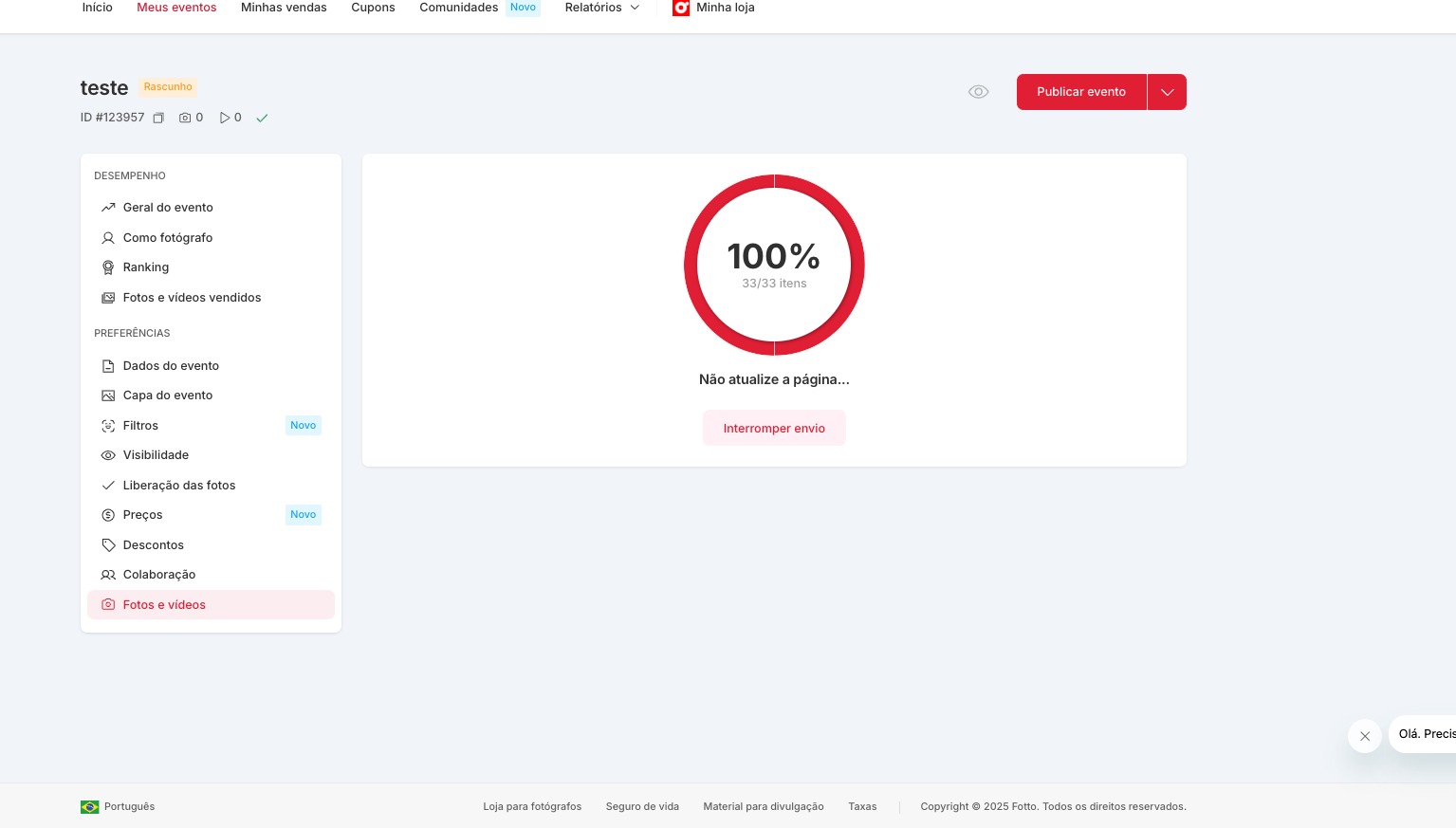
Task: Open Minhas vendas in top navigation
Action: click(x=284, y=8)
